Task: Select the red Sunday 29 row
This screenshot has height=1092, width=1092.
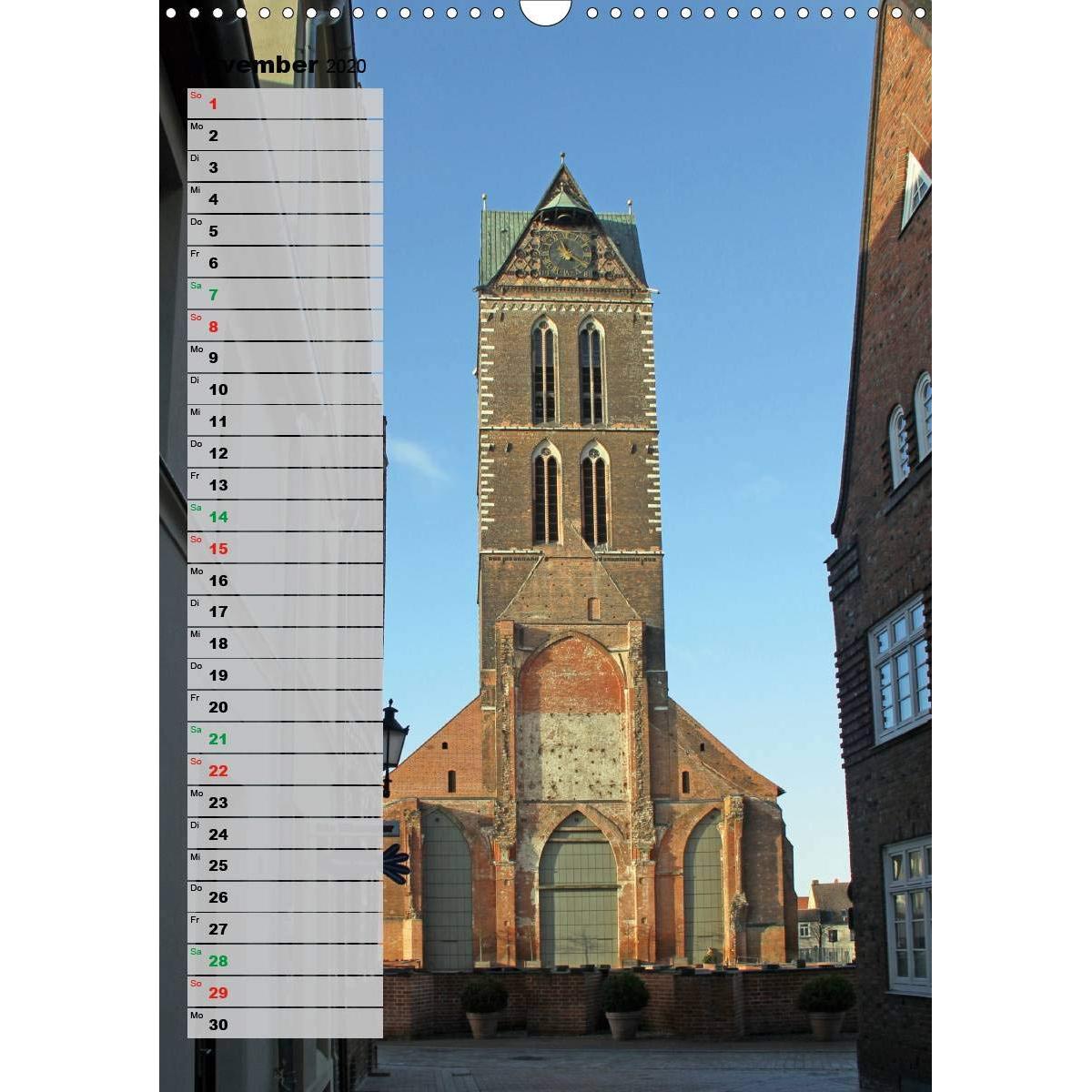Action: pyautogui.click(x=285, y=992)
